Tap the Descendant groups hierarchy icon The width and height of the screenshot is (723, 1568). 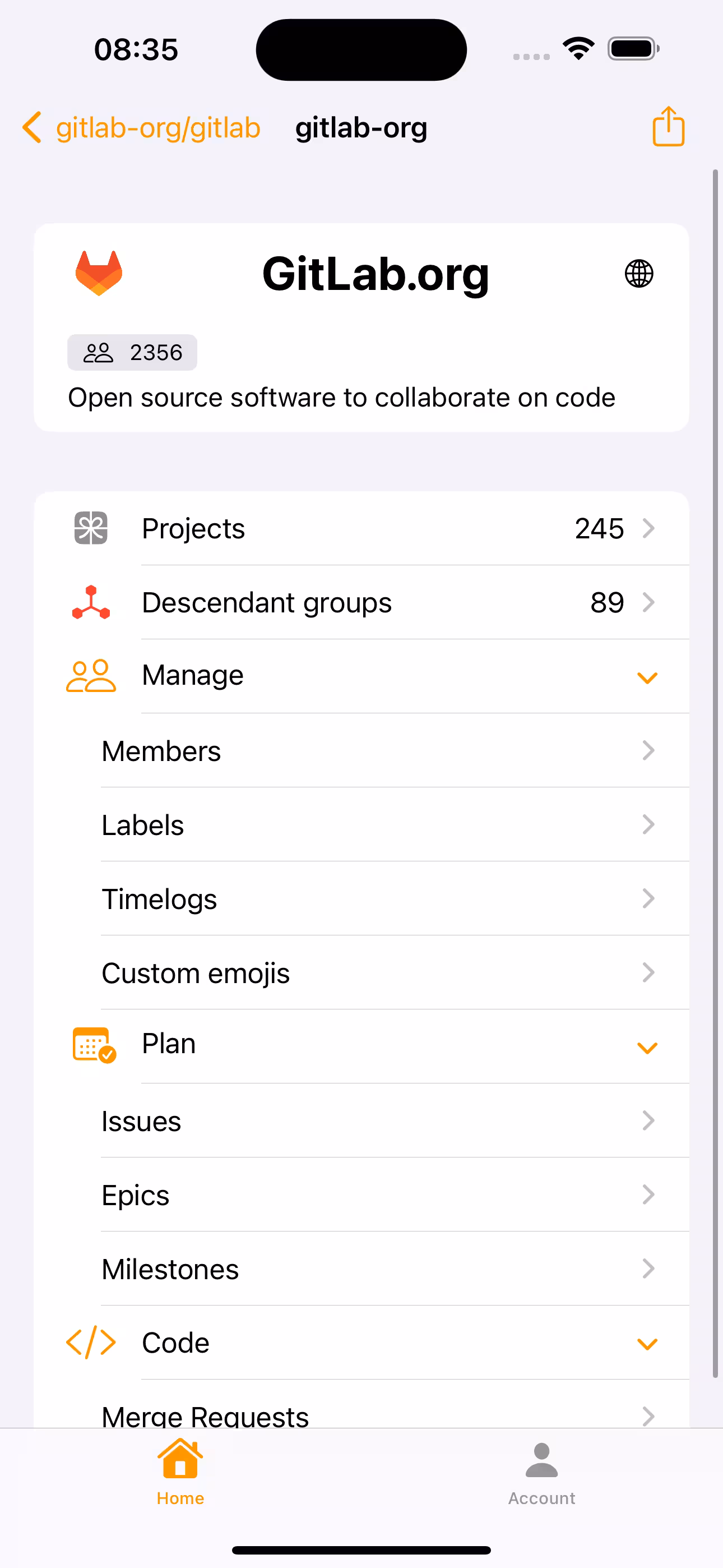click(x=91, y=602)
